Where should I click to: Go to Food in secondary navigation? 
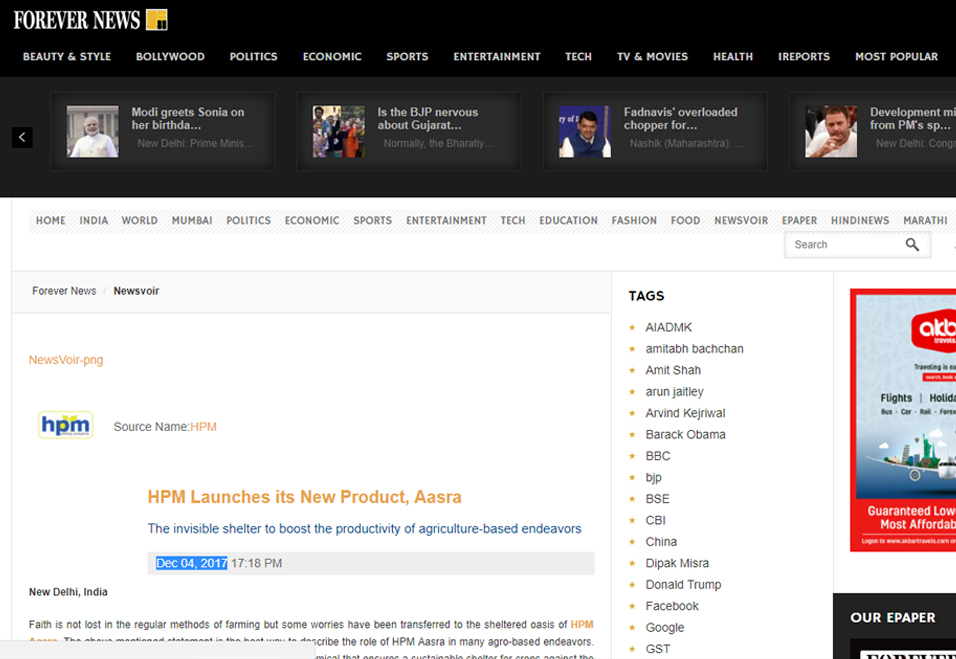(685, 221)
